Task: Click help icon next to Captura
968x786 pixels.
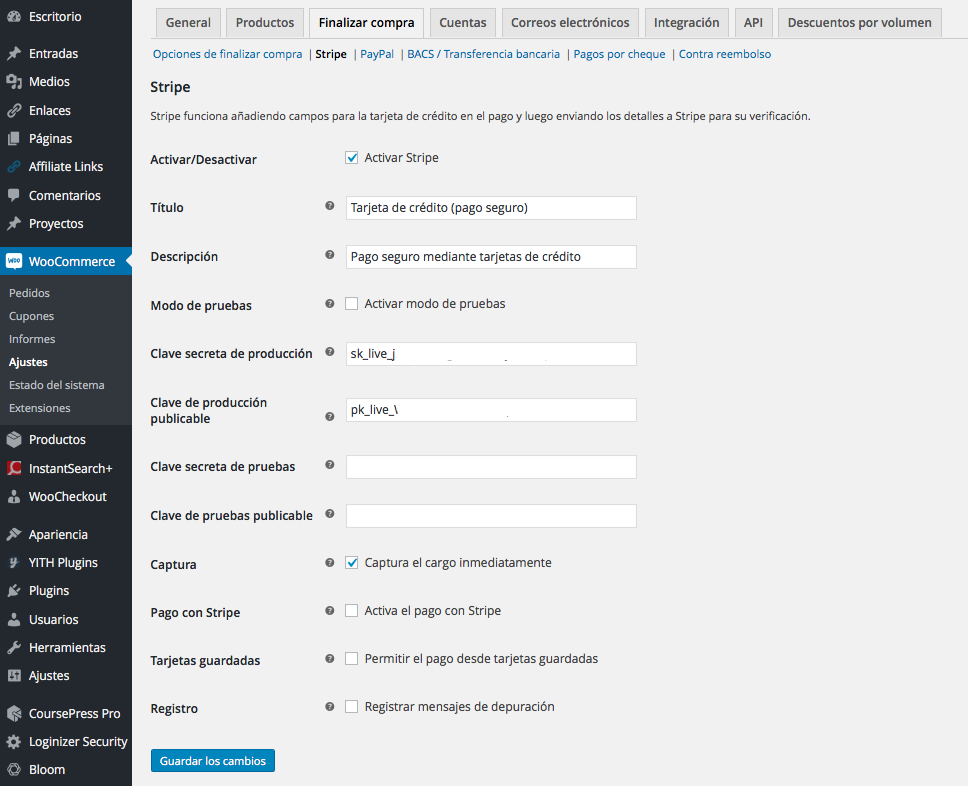Action: (330, 562)
